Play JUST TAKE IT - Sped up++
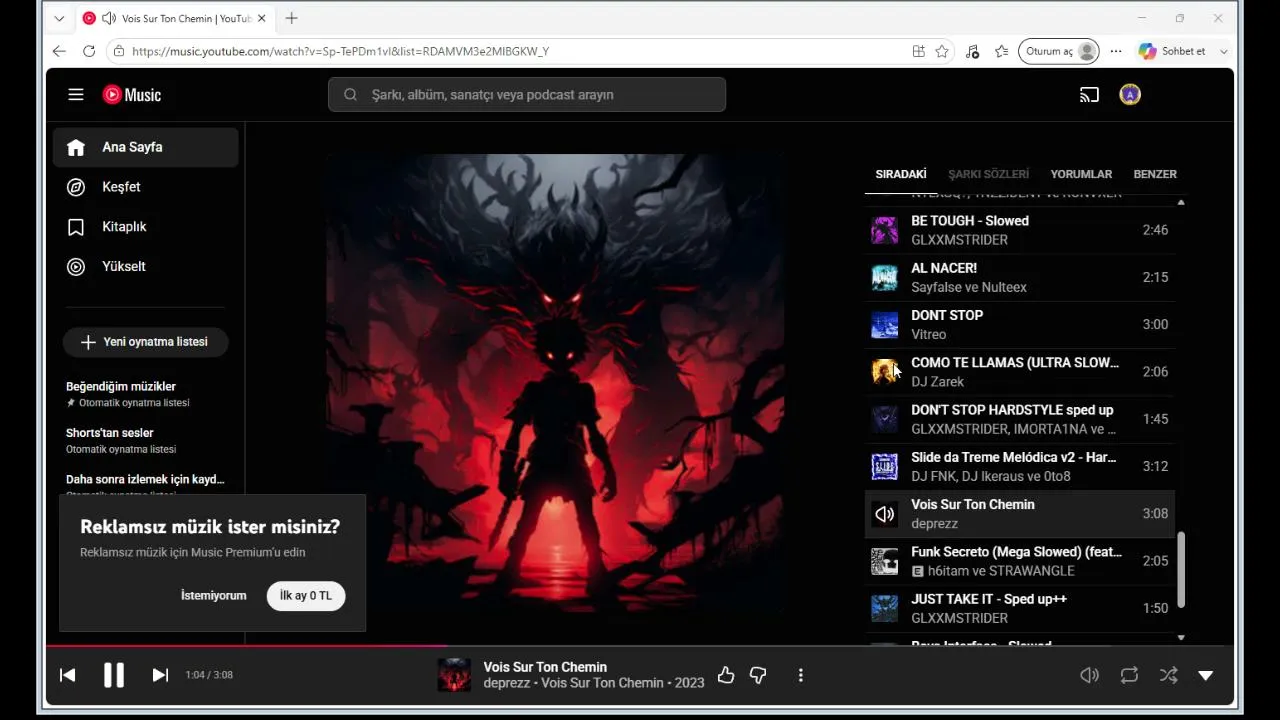This screenshot has width=1280, height=720. coord(1020,608)
